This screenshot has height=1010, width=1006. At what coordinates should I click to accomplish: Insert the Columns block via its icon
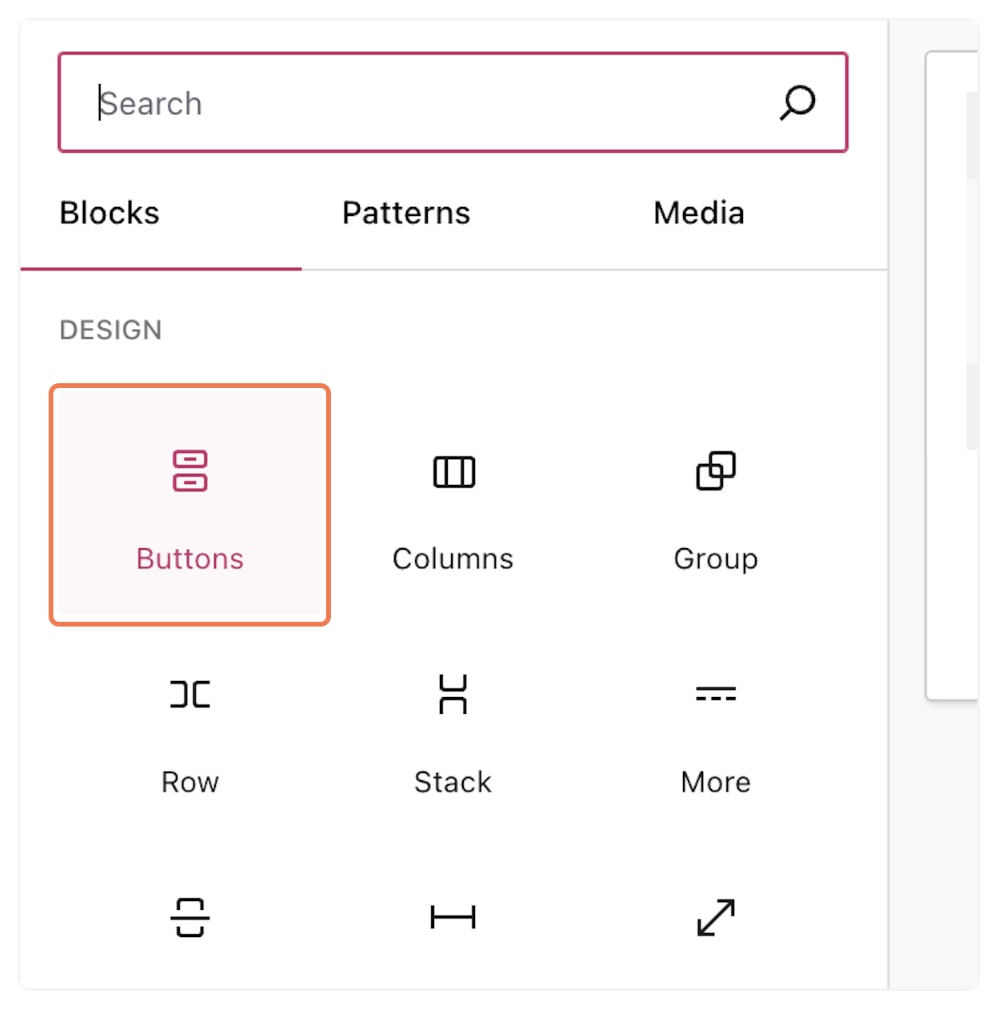453,471
